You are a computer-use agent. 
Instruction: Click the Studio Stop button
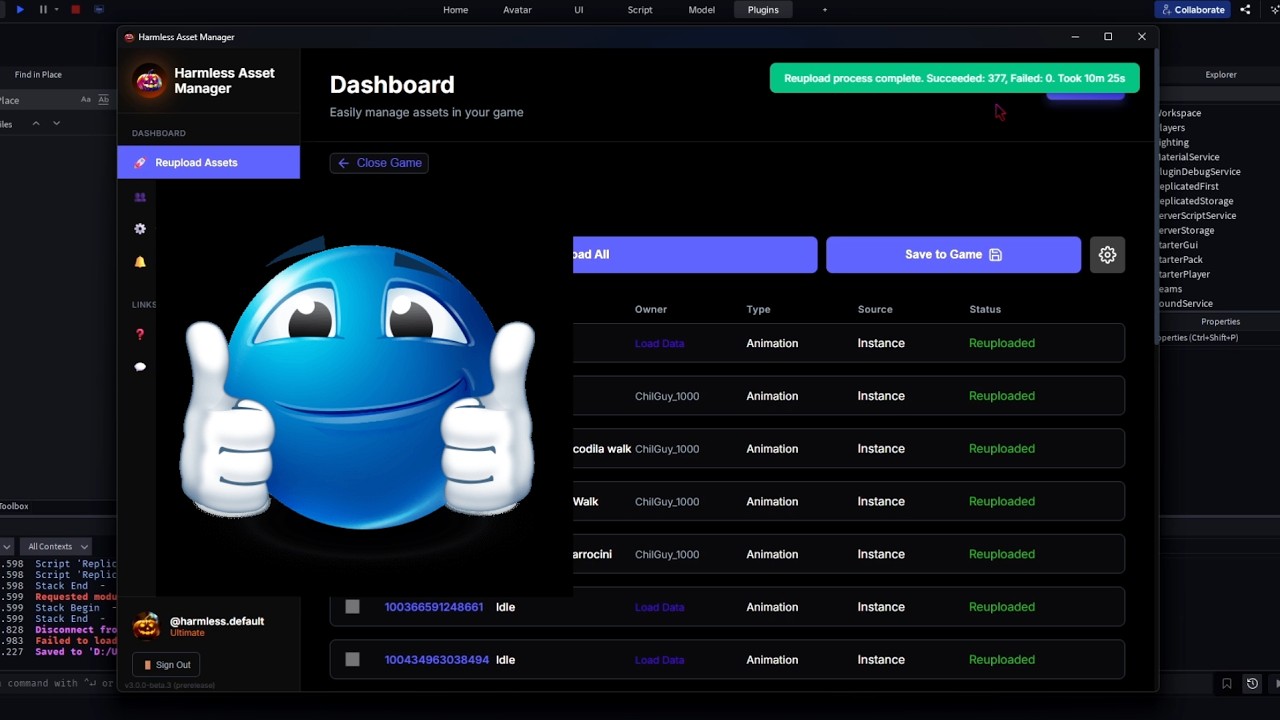(75, 9)
